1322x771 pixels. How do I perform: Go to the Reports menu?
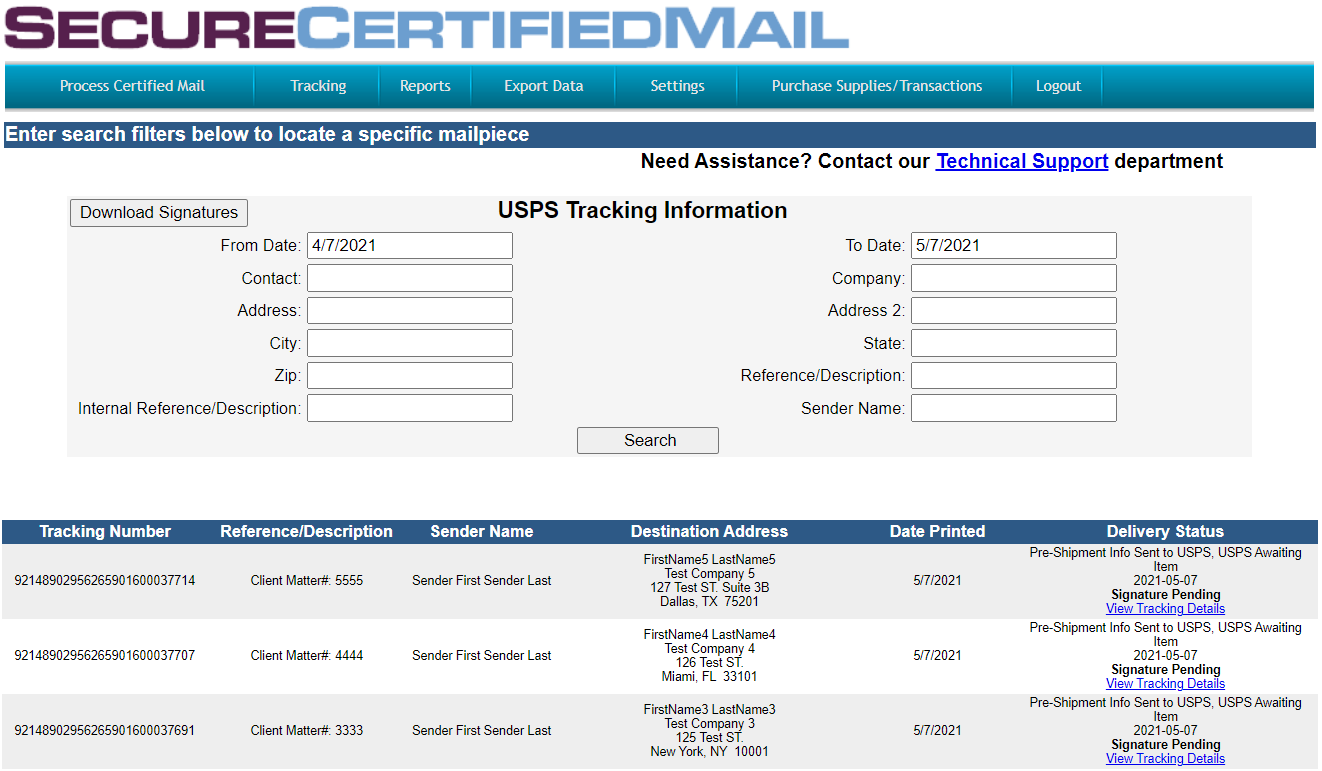425,86
